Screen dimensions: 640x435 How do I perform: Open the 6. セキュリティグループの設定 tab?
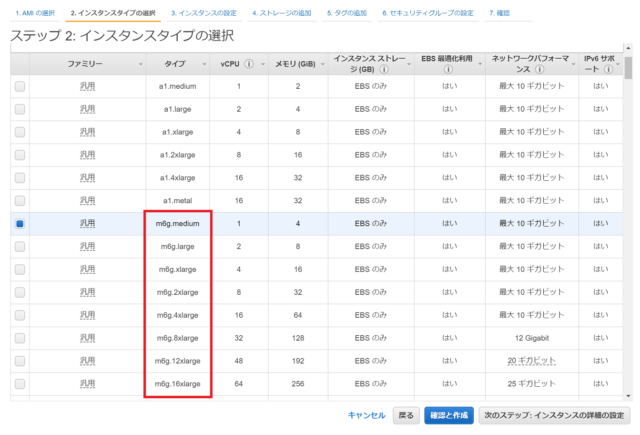427,14
